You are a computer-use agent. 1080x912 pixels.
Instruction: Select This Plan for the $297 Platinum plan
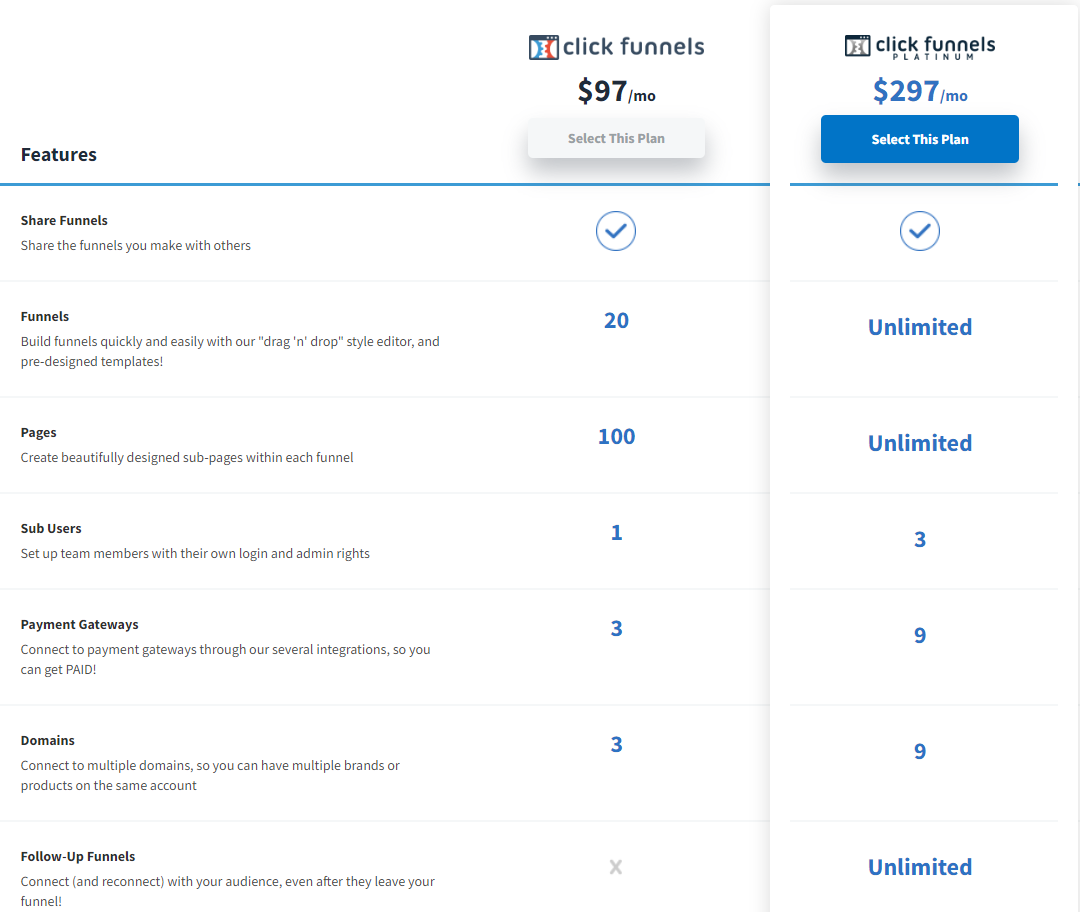[x=919, y=138]
